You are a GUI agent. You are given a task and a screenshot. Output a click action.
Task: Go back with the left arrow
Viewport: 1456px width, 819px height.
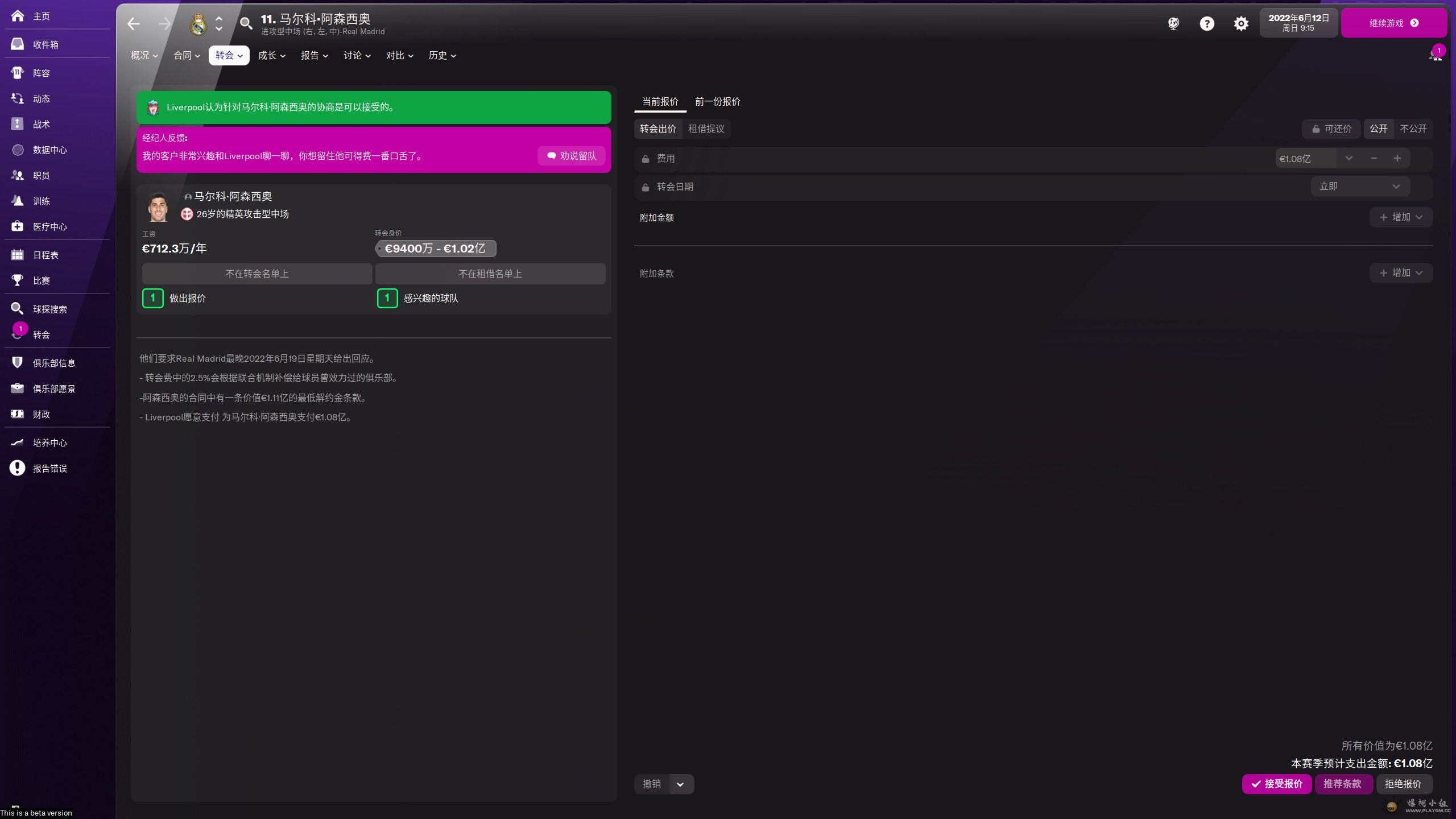click(x=134, y=24)
